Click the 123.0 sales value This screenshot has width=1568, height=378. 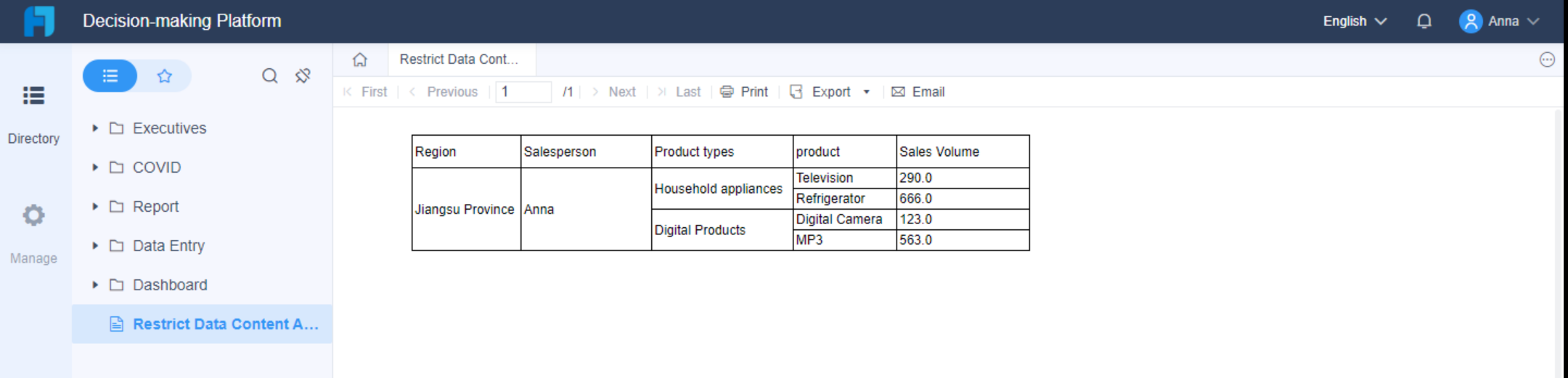coord(963,219)
